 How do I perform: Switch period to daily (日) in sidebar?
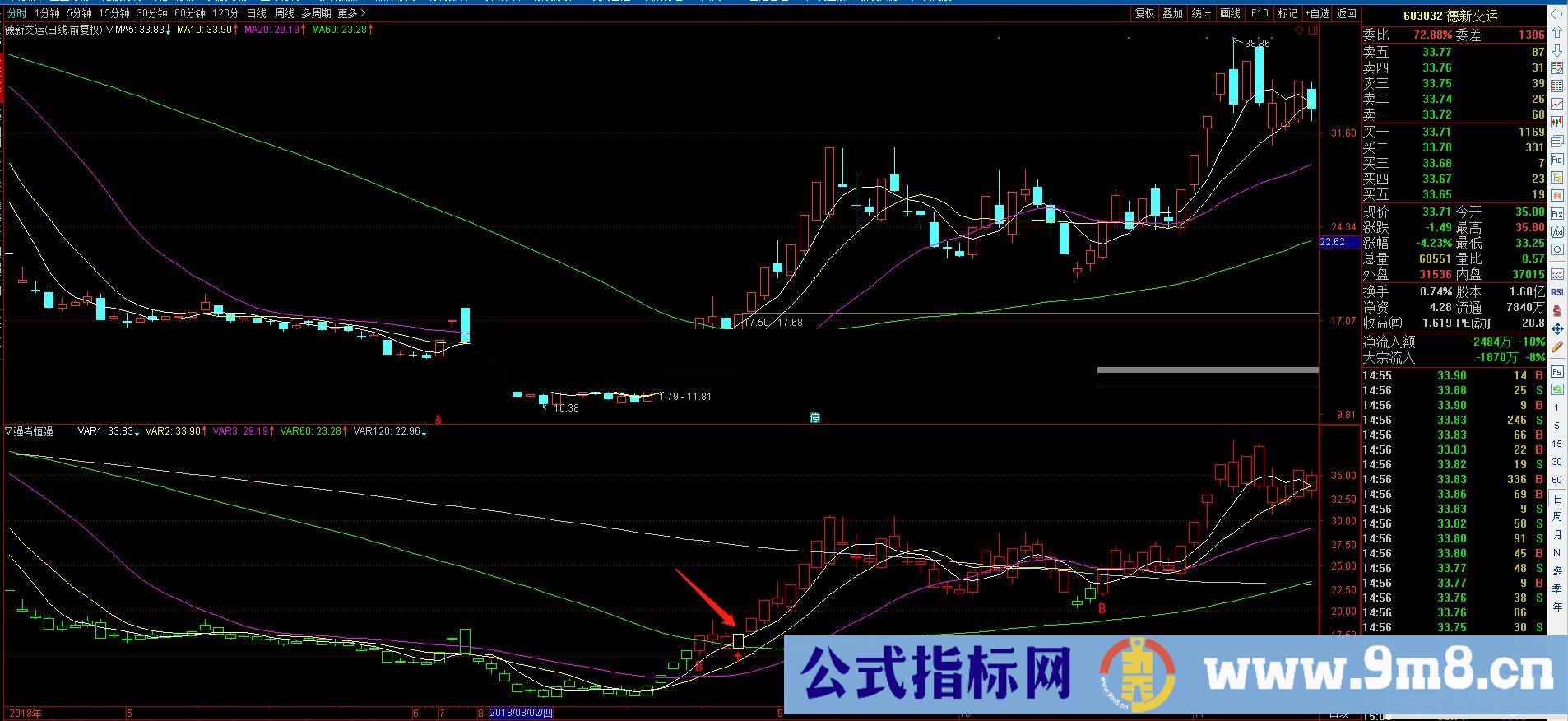coord(1557,499)
